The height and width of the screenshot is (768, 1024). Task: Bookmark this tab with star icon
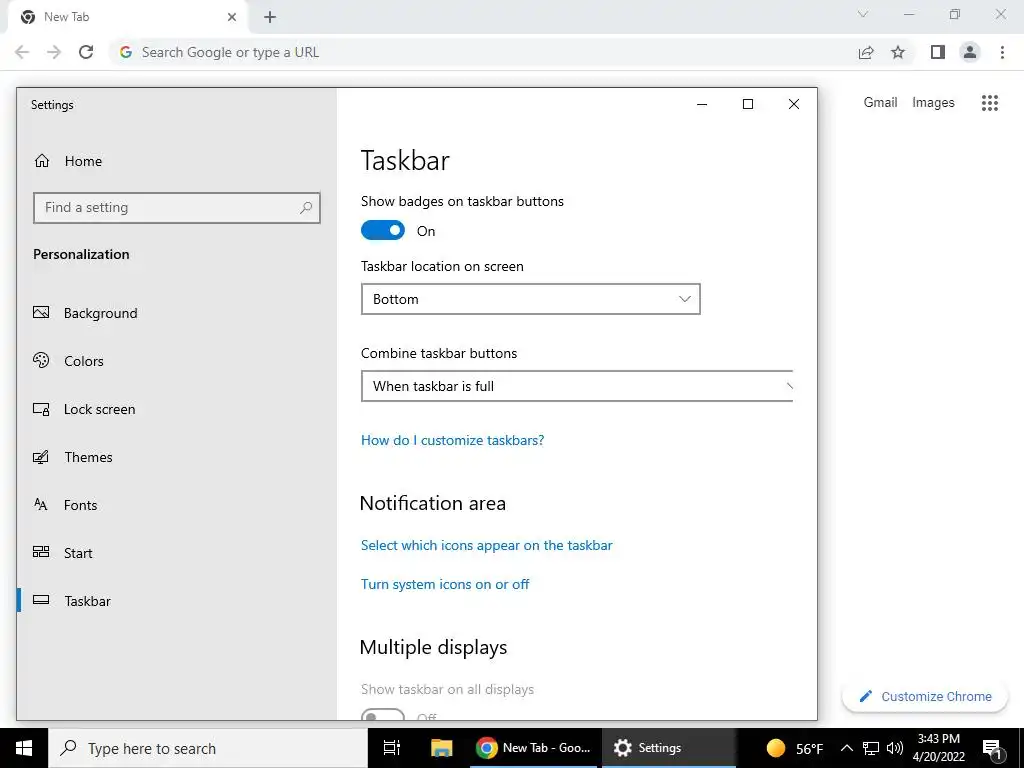tap(898, 52)
